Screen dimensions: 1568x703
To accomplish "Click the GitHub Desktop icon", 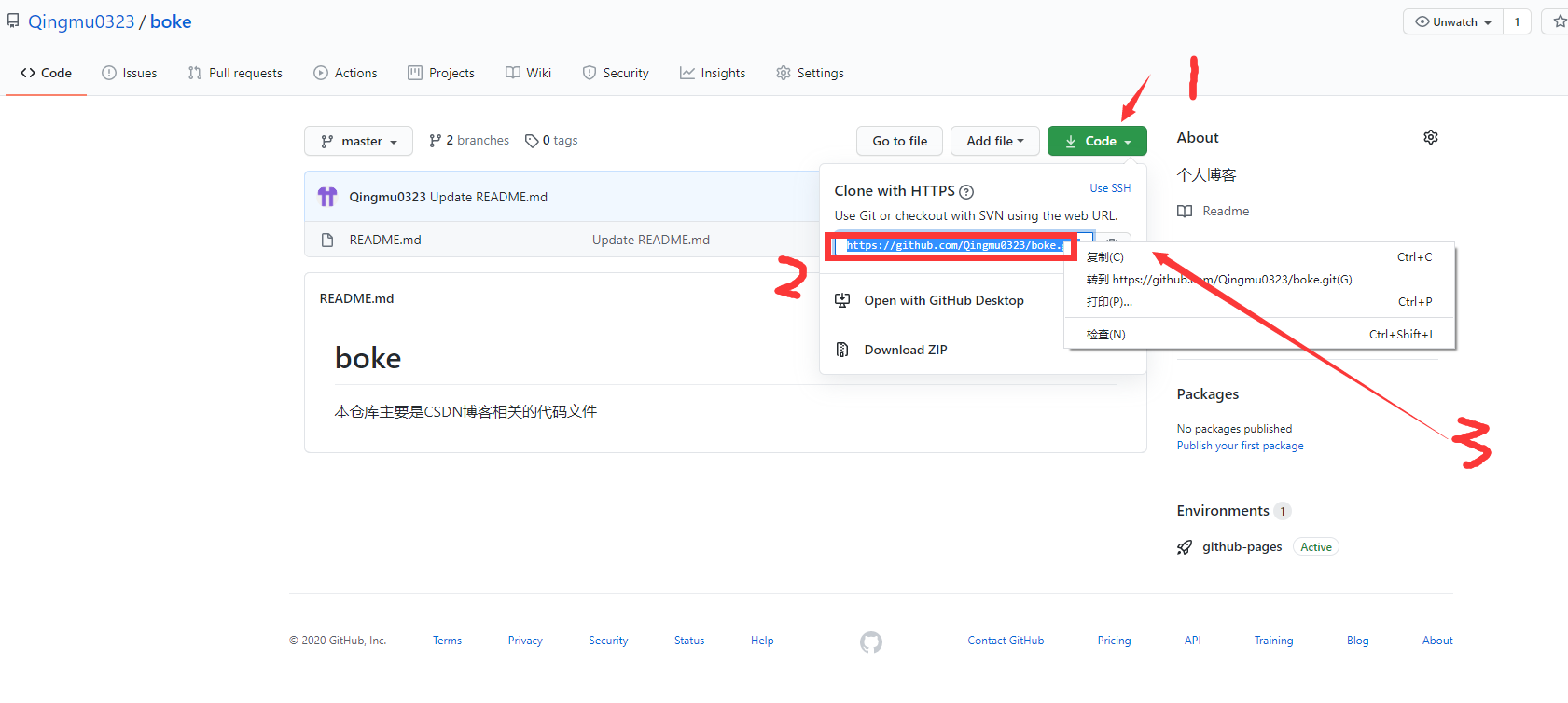I will [x=842, y=300].
